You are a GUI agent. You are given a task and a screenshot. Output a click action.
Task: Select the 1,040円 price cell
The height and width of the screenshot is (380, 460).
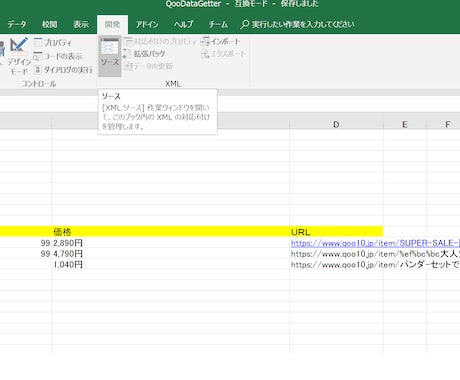170,265
